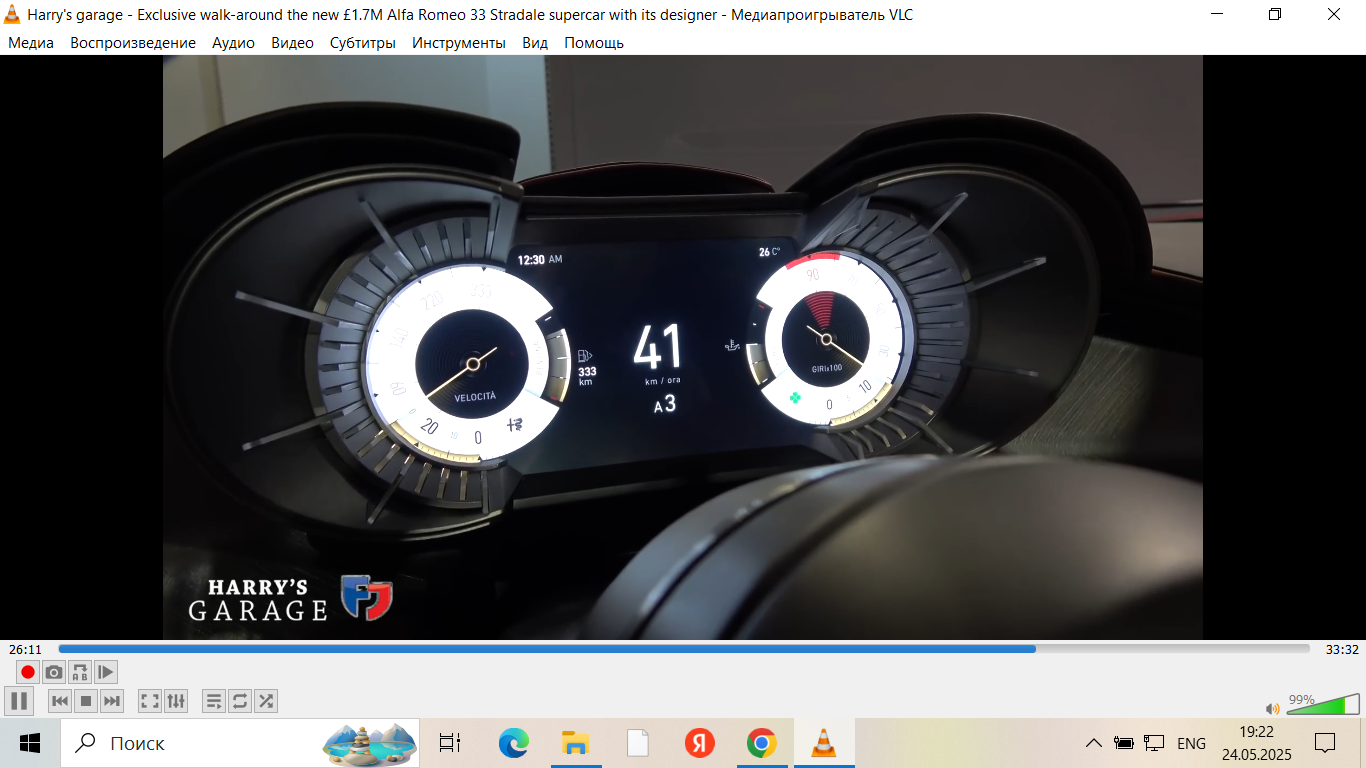
Task: Toggle A-B loop mode
Action: (x=80, y=672)
